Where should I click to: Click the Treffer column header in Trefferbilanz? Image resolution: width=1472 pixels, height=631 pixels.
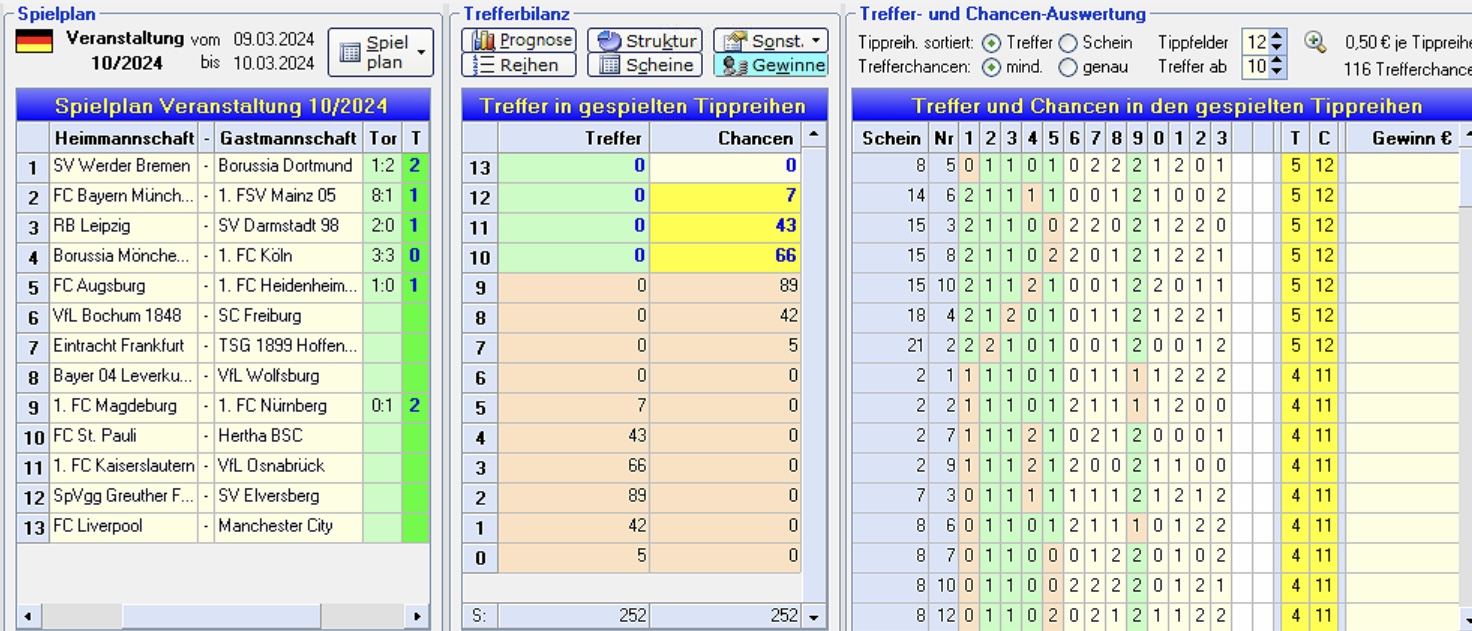coord(574,138)
